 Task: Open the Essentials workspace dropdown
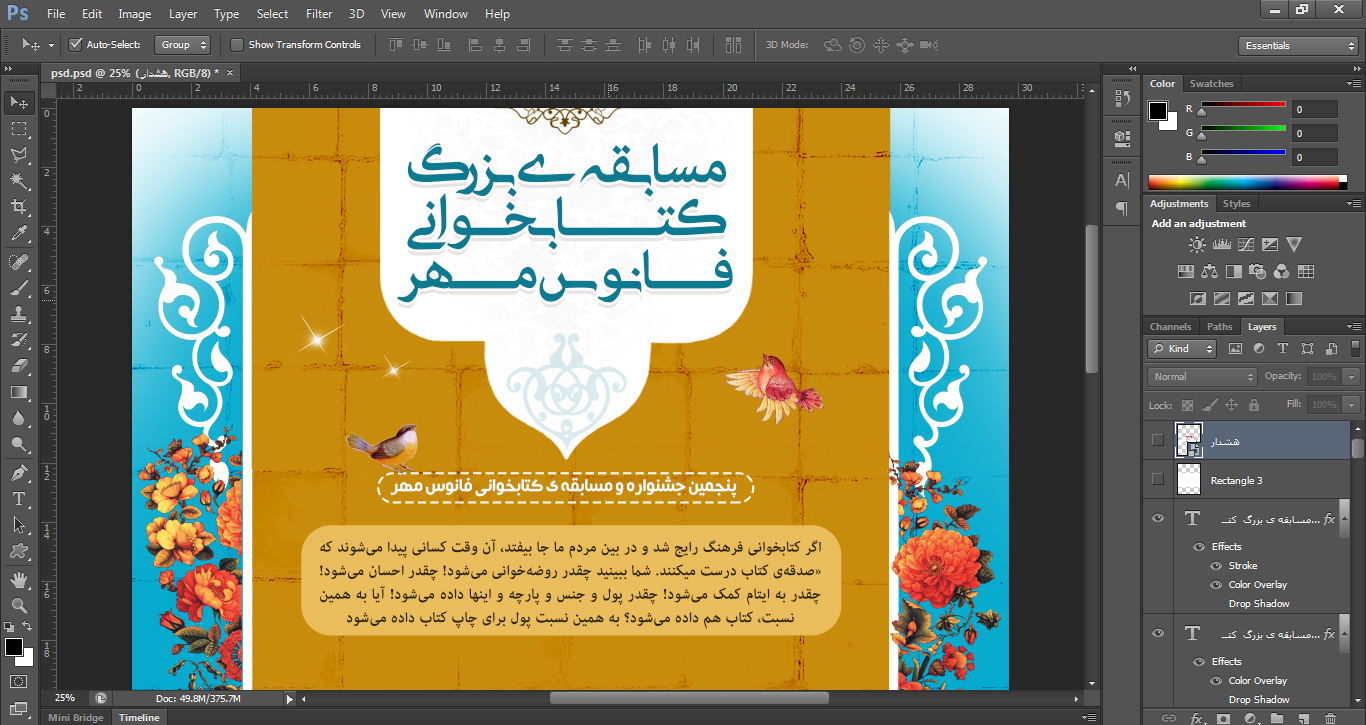[x=1296, y=46]
